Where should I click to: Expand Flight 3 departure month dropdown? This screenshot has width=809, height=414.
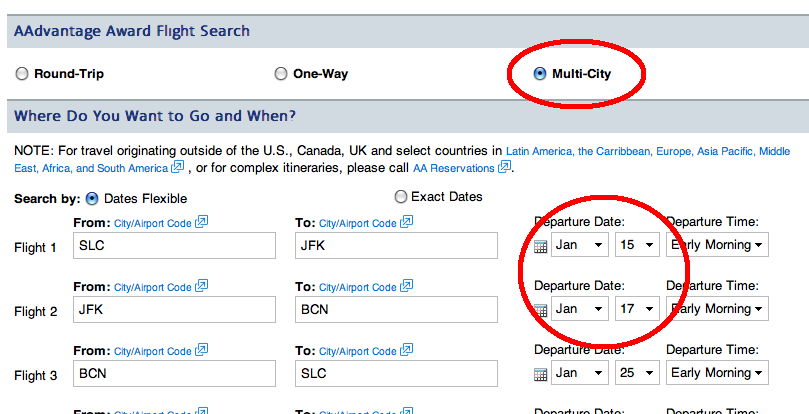(x=580, y=373)
